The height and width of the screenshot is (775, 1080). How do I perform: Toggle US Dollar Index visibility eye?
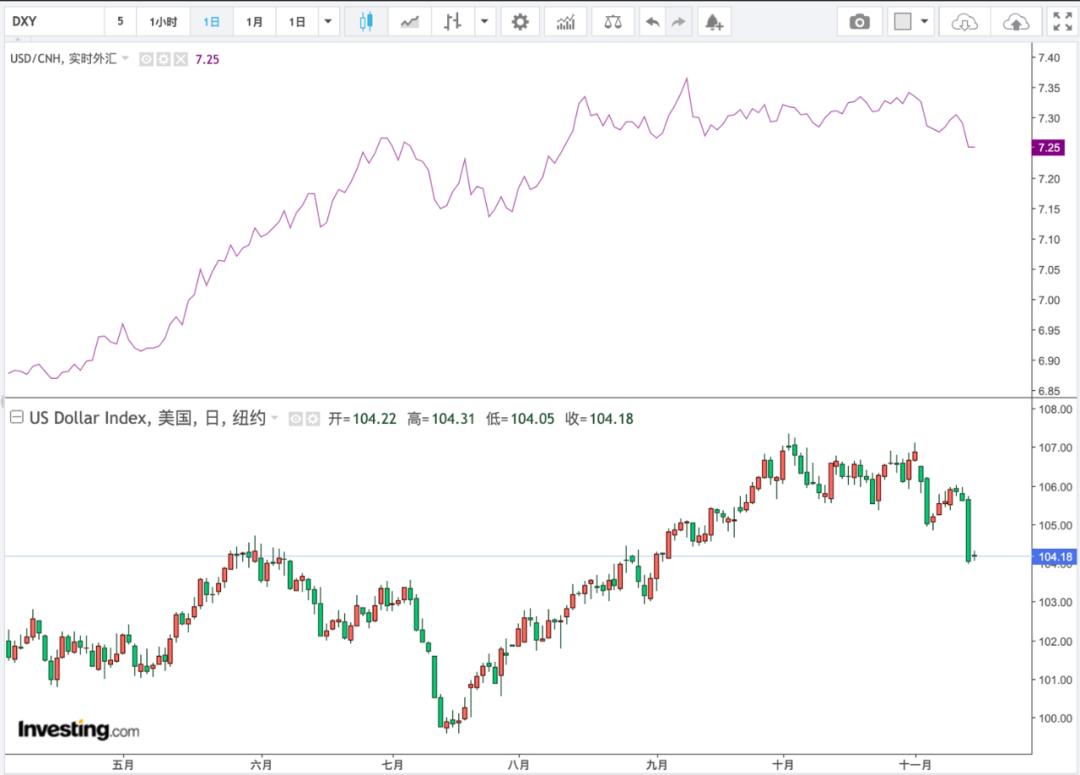pos(295,418)
